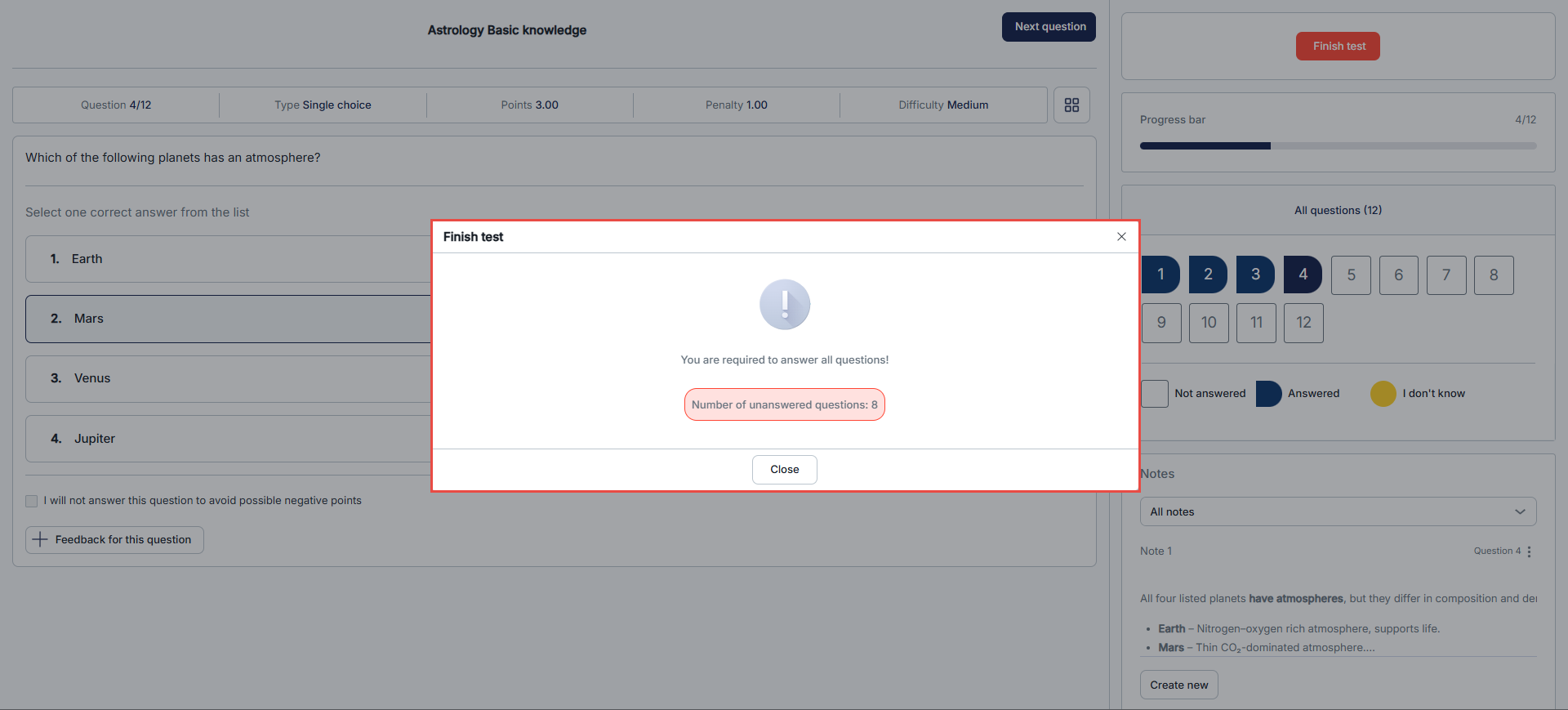Click the plus icon for question feedback
1568x710 pixels.
40,539
